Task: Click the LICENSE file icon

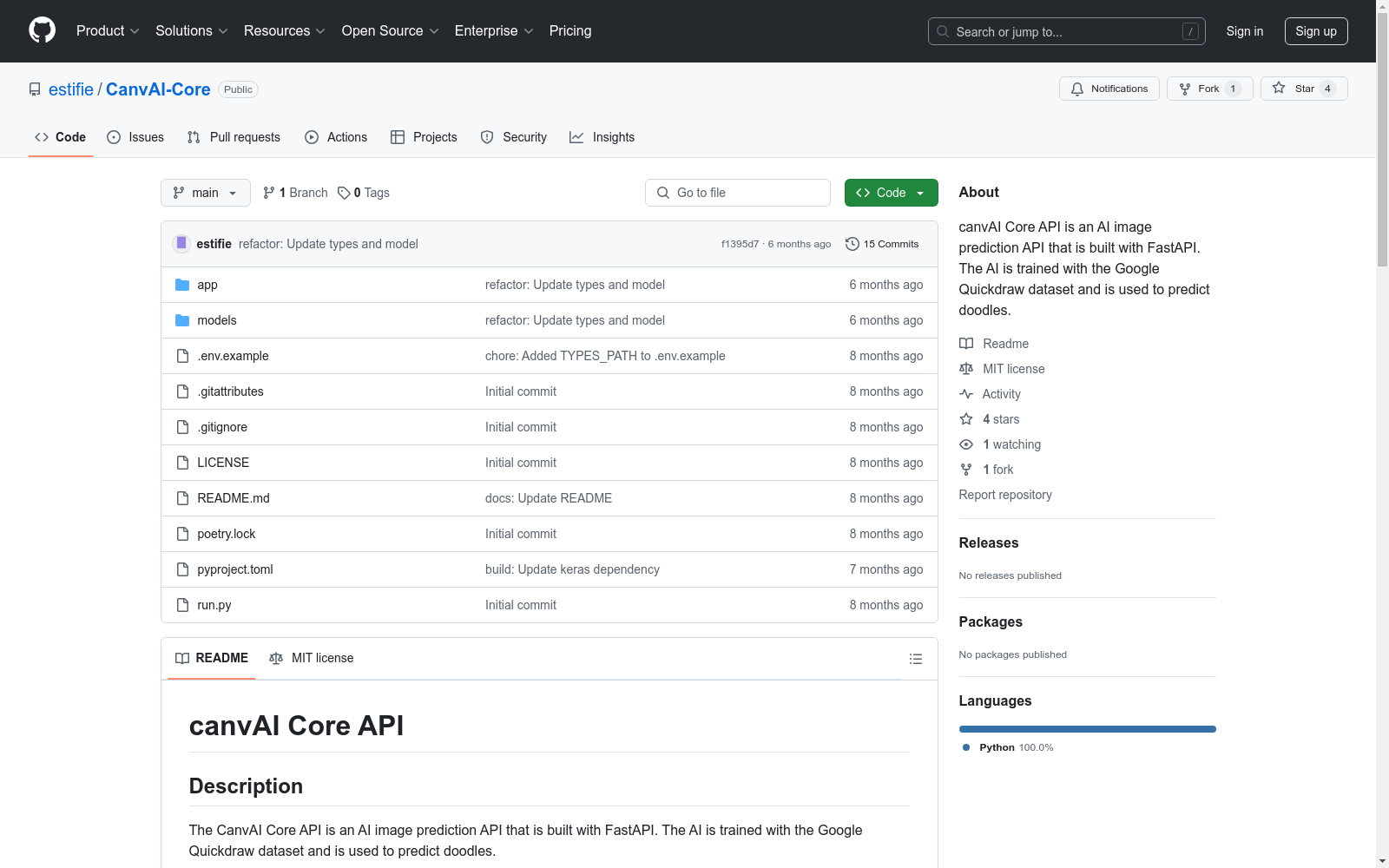Action: [x=182, y=463]
